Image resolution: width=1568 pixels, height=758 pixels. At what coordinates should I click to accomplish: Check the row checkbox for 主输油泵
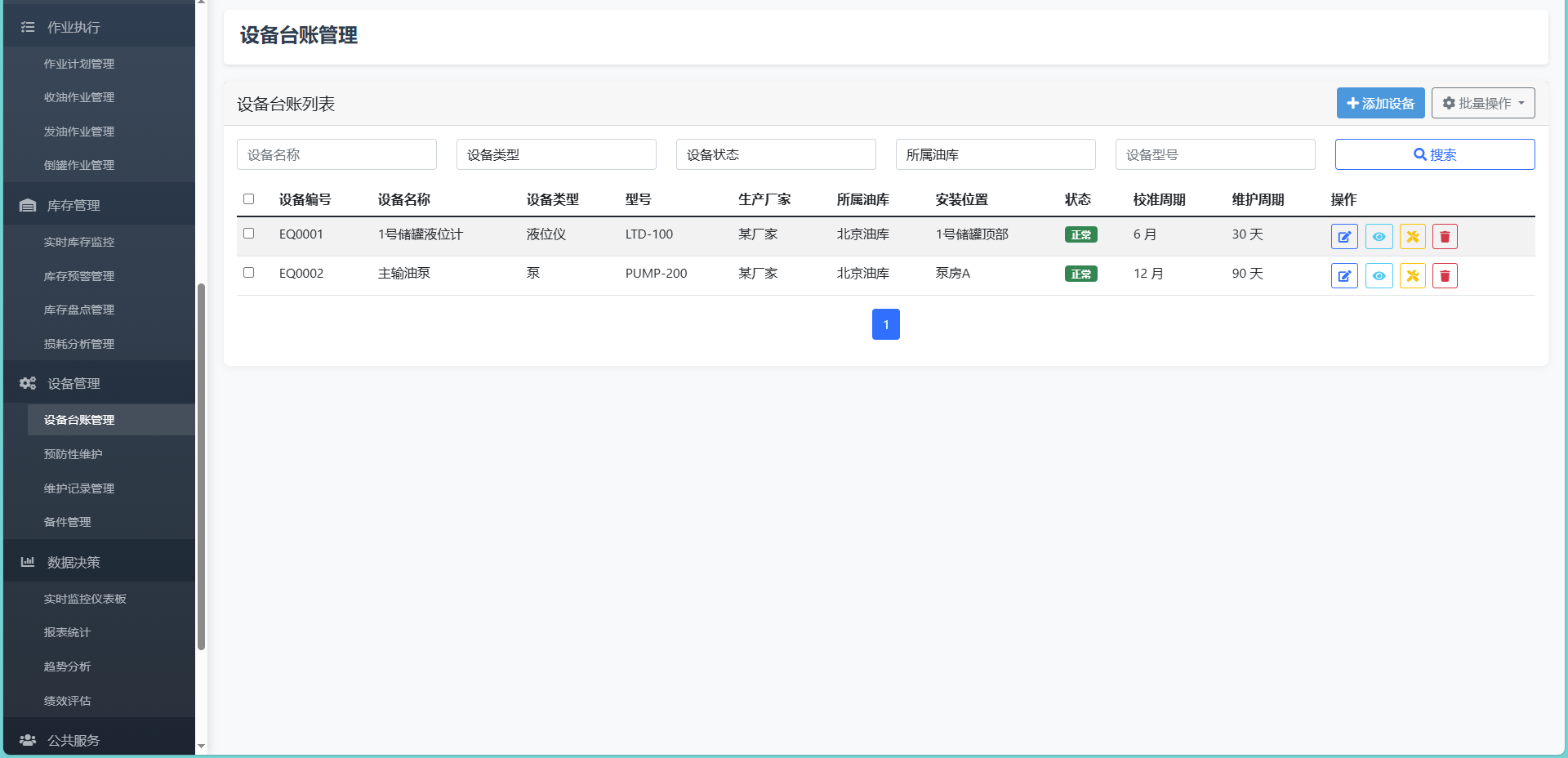(x=249, y=272)
